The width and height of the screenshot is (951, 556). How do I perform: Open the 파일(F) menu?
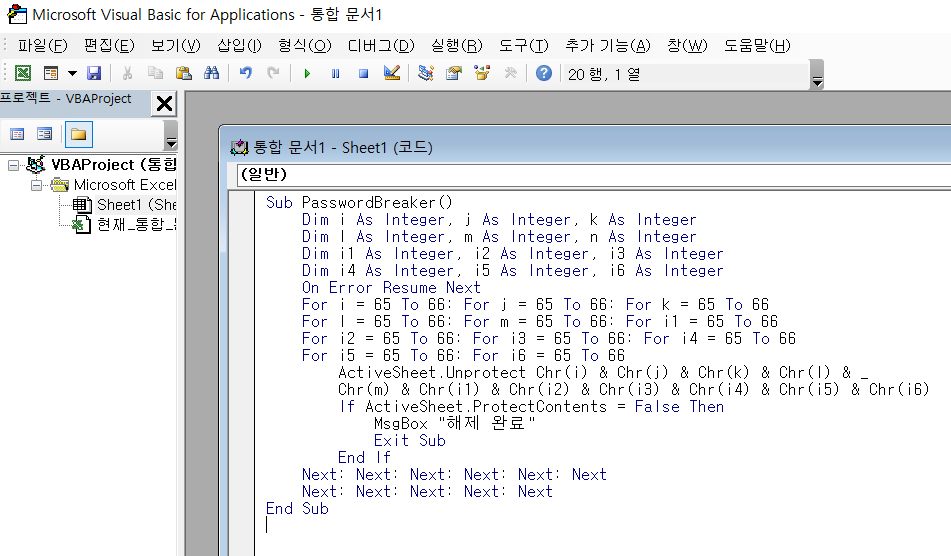42,45
